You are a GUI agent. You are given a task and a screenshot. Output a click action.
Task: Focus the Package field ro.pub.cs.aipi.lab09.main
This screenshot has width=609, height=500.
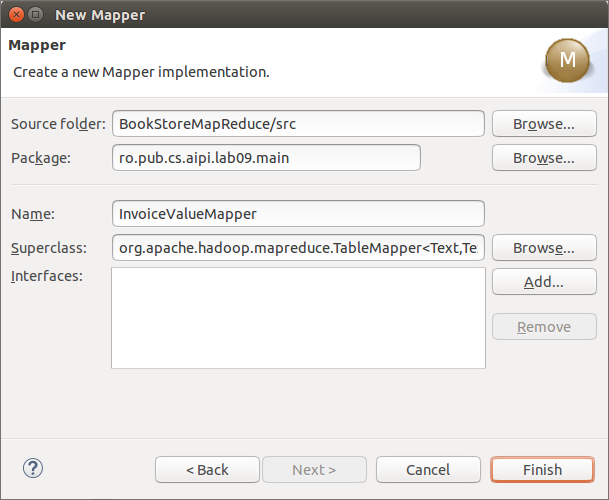coord(266,158)
